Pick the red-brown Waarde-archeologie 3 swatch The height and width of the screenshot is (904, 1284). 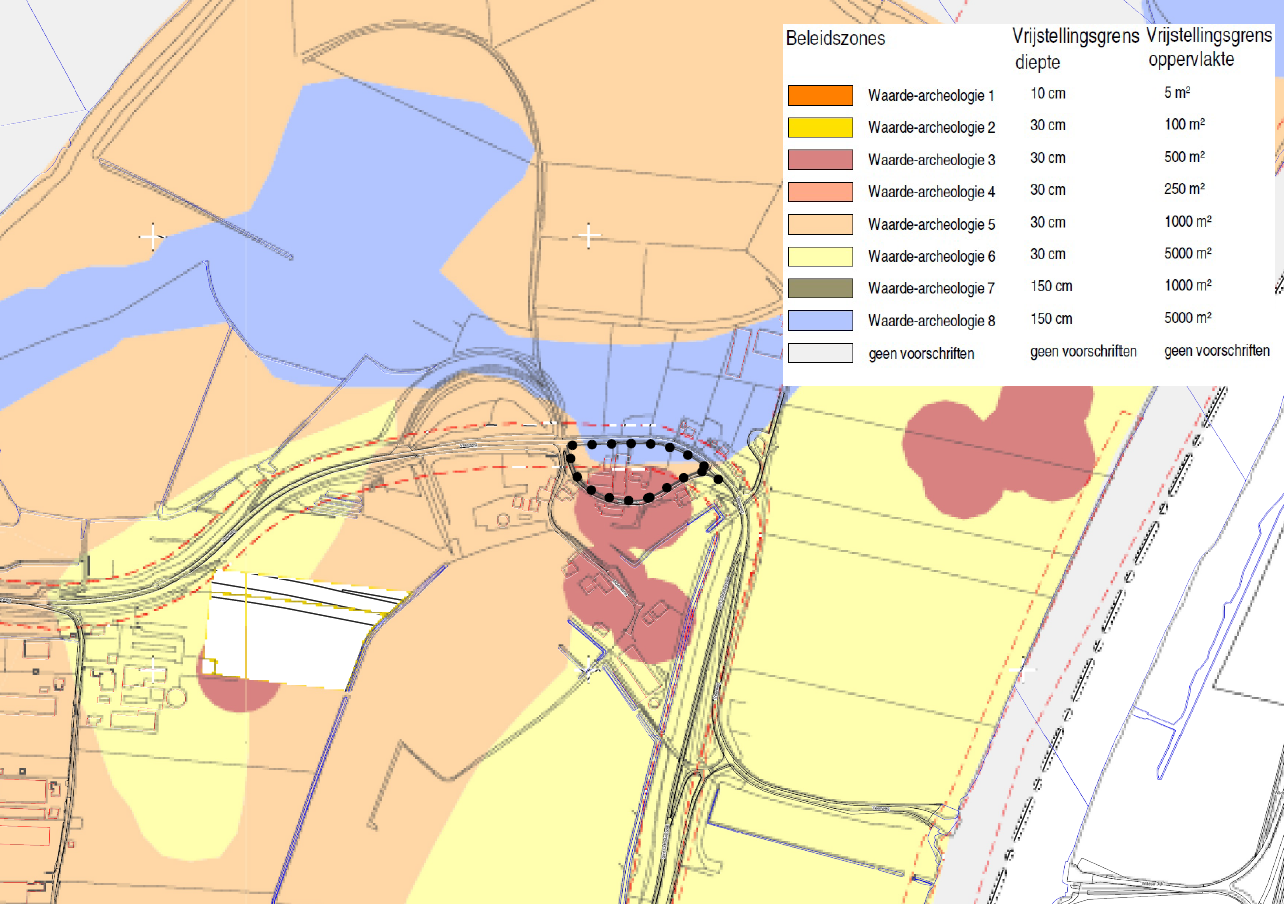point(820,159)
